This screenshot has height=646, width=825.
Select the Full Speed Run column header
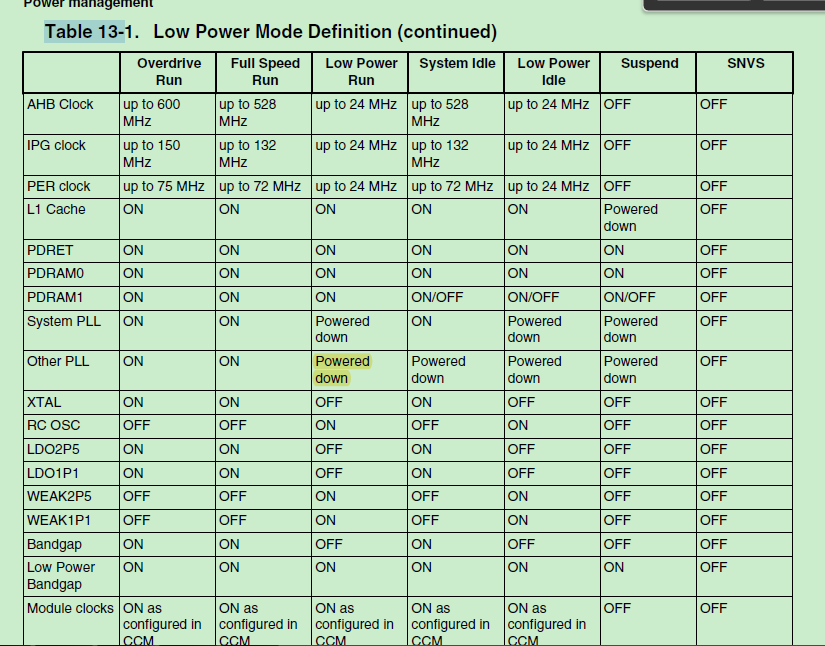264,72
